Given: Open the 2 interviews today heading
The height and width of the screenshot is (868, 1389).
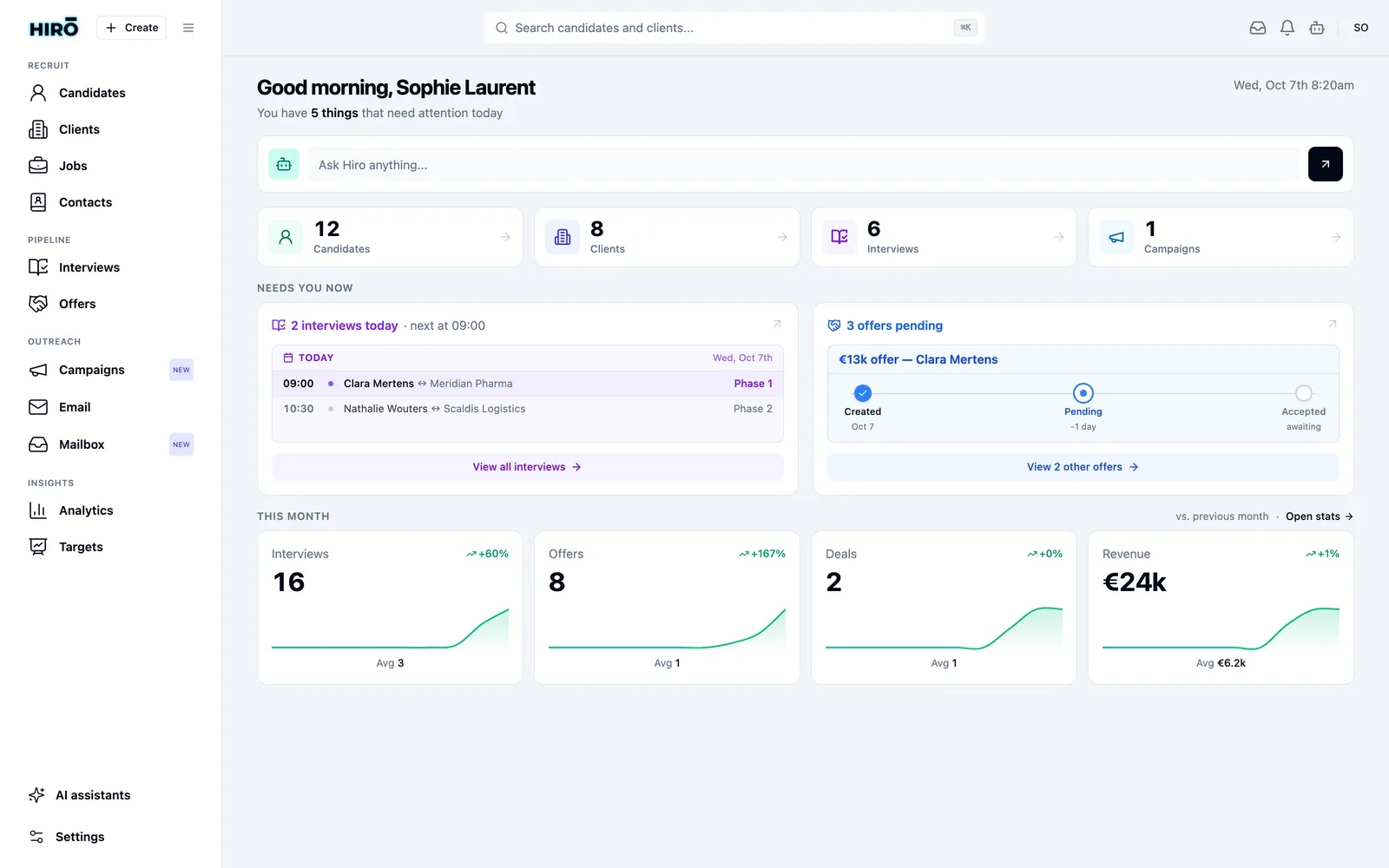Looking at the screenshot, I should (x=344, y=325).
